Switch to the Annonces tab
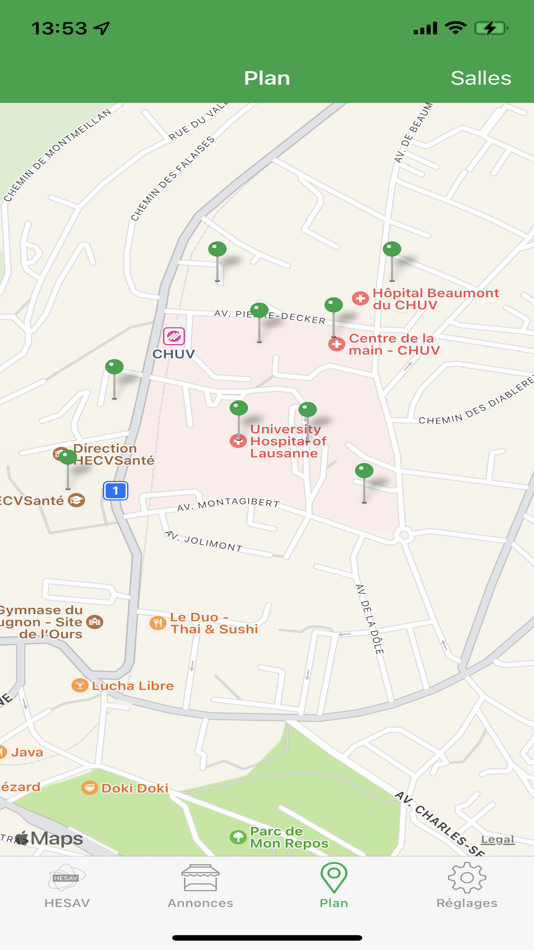 [x=200, y=886]
